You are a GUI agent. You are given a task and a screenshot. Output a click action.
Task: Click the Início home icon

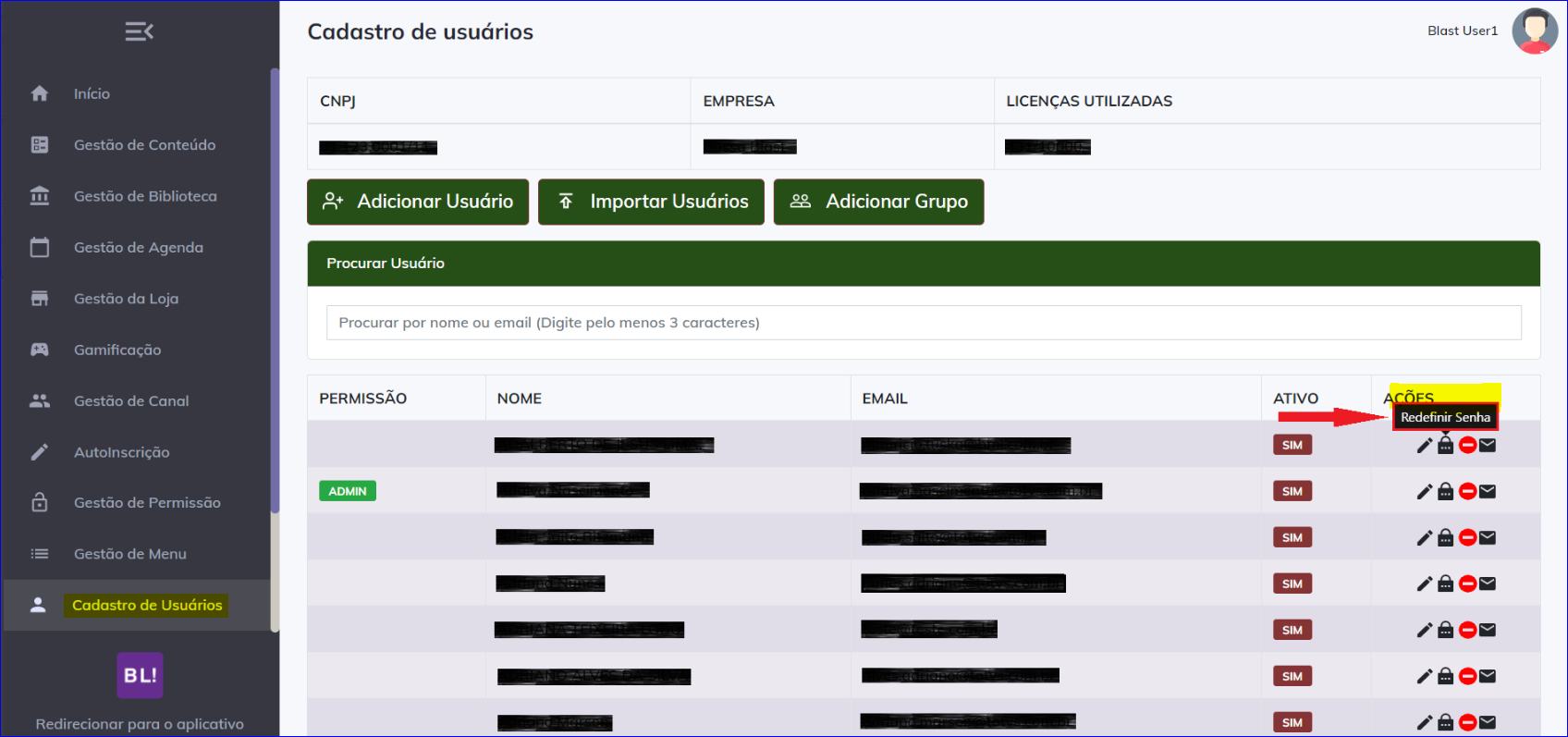click(x=40, y=93)
